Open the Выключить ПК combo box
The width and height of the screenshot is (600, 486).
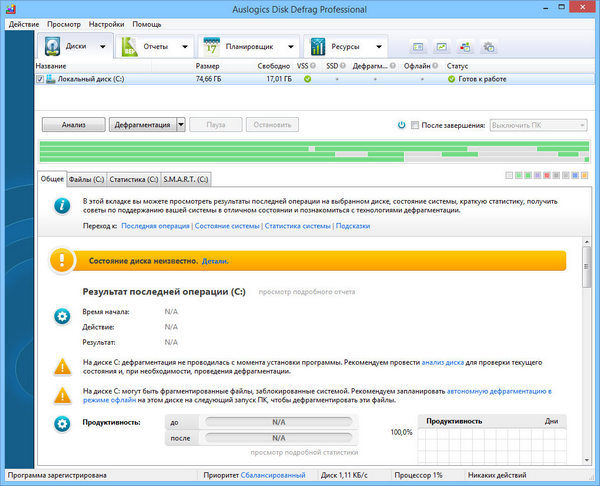538,125
